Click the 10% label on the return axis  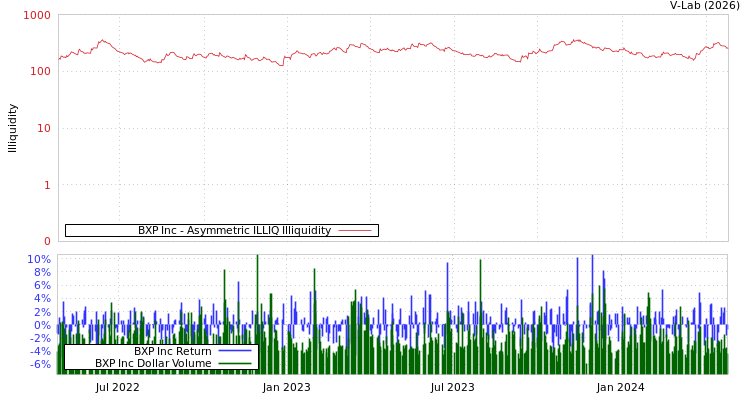(38, 260)
